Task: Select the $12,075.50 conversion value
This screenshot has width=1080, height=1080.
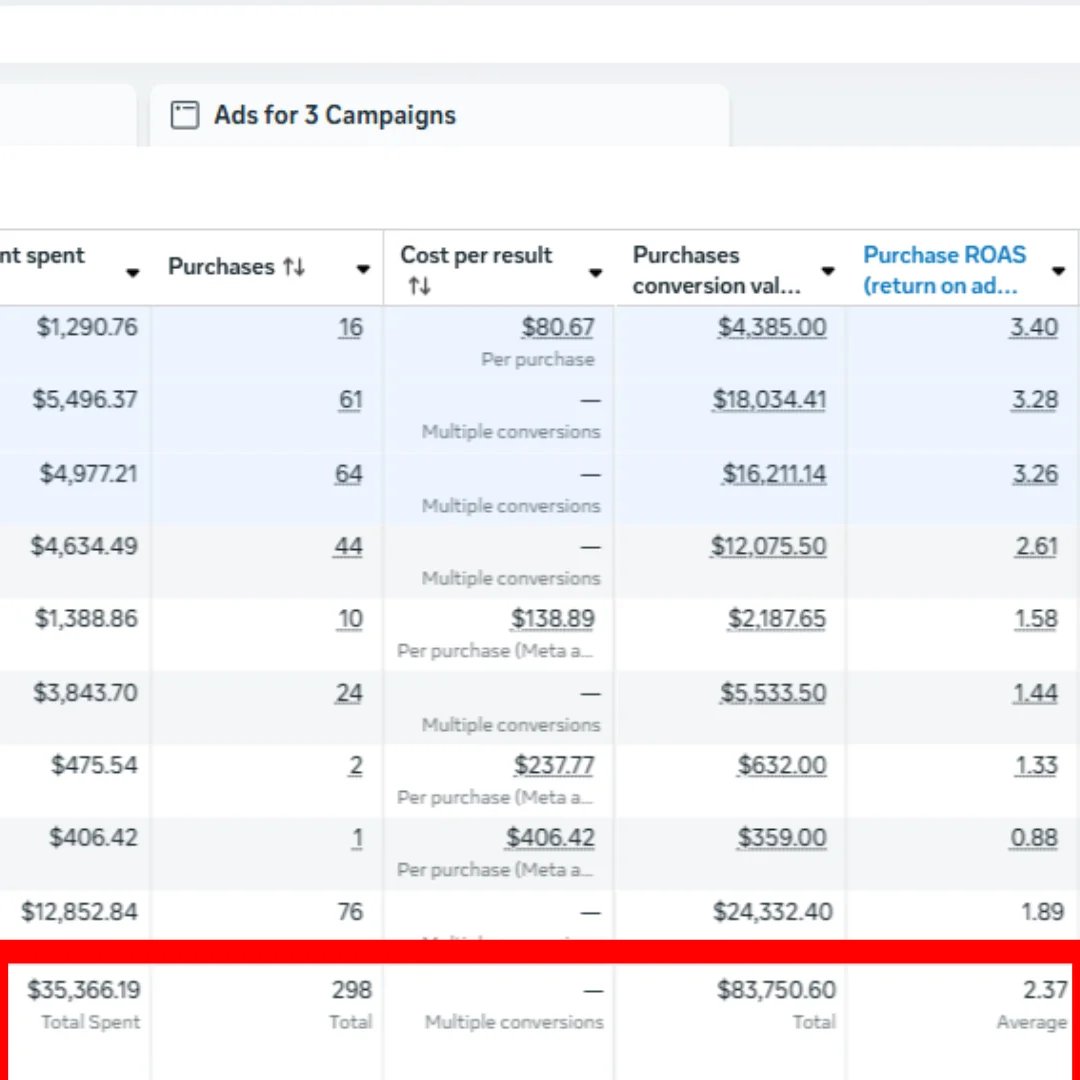Action: click(x=768, y=547)
